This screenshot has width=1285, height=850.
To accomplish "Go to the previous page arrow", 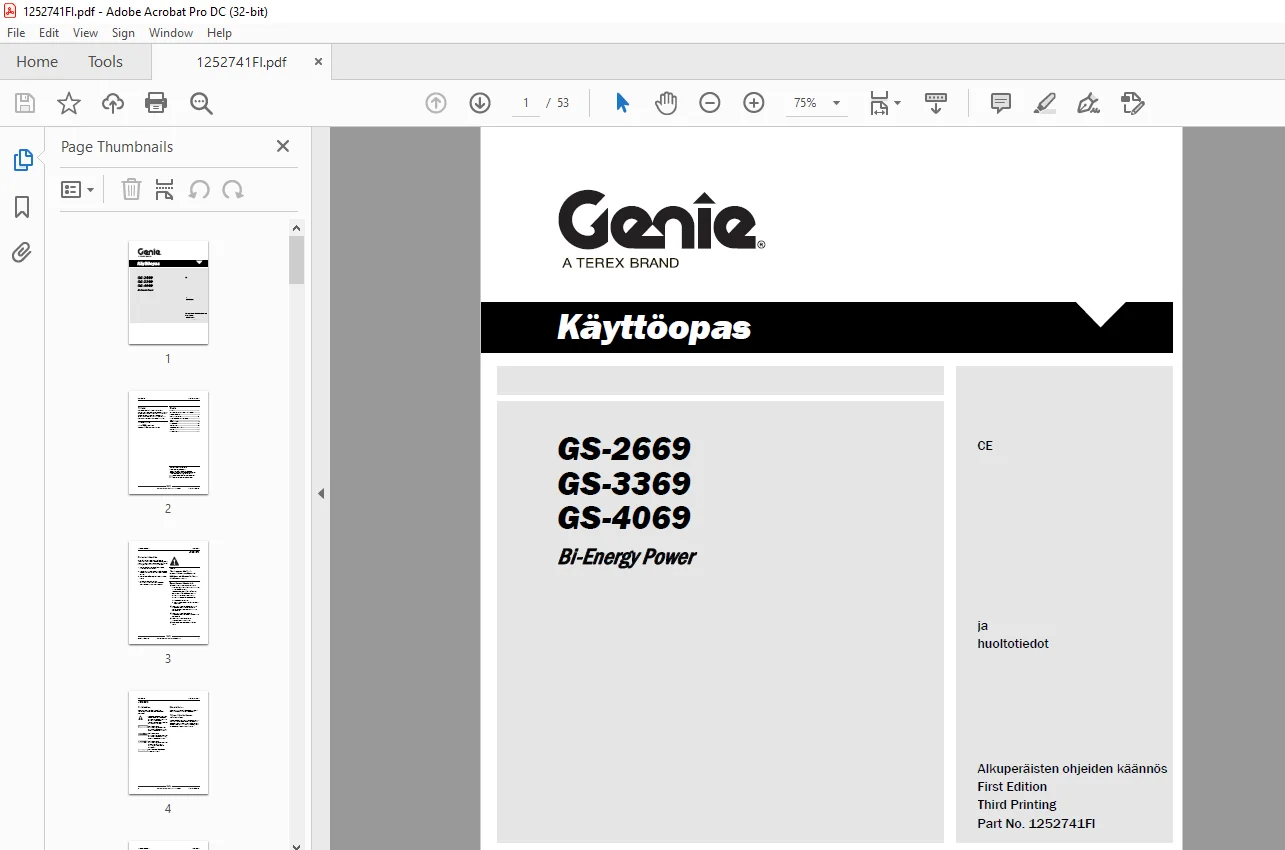I will [436, 103].
